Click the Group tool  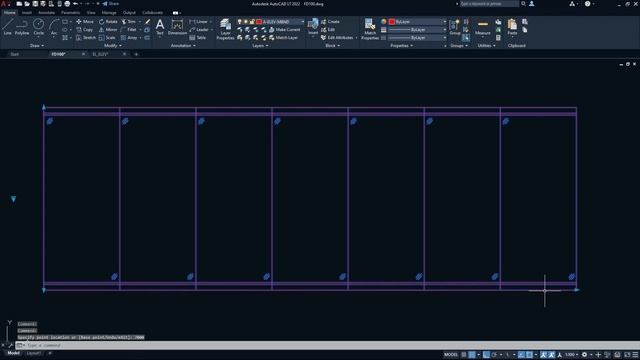tap(455, 27)
